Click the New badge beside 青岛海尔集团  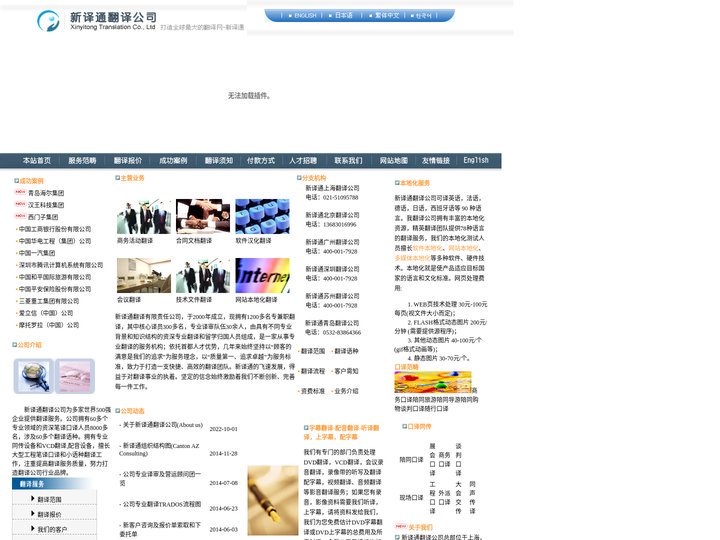point(20,192)
